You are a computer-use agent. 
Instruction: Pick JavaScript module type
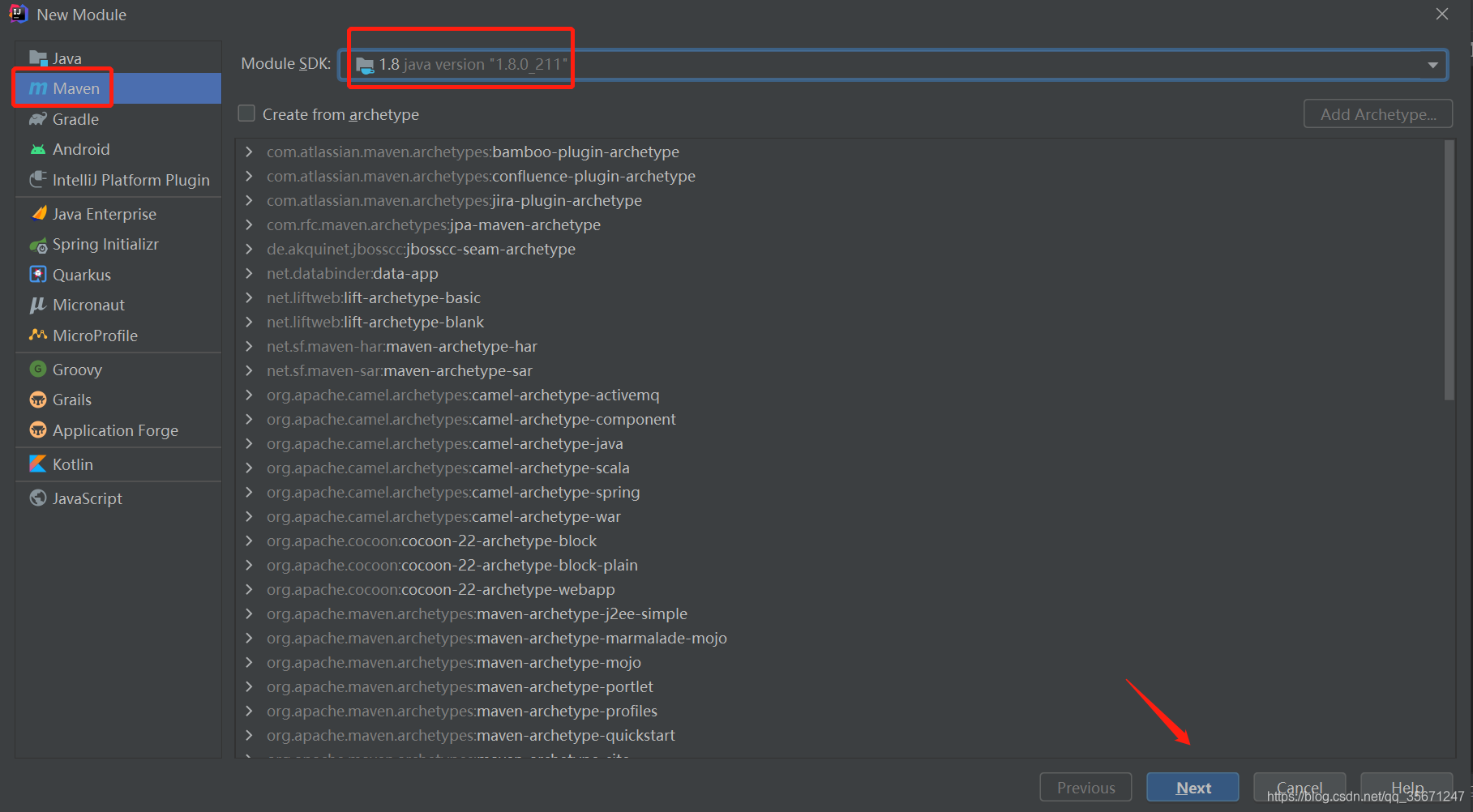tap(118, 498)
